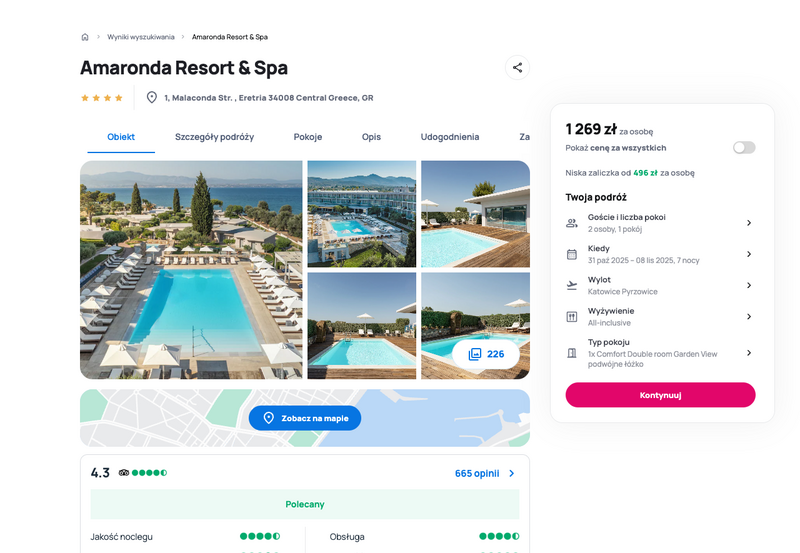Open the Udogodnienia tab
This screenshot has height=553, width=800.
(449, 137)
